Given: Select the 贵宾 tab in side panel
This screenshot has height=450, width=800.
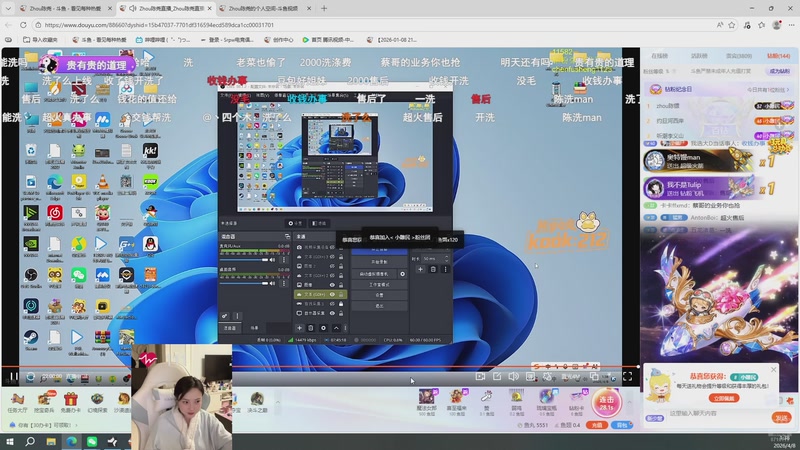Looking at the screenshot, I should tap(739, 56).
